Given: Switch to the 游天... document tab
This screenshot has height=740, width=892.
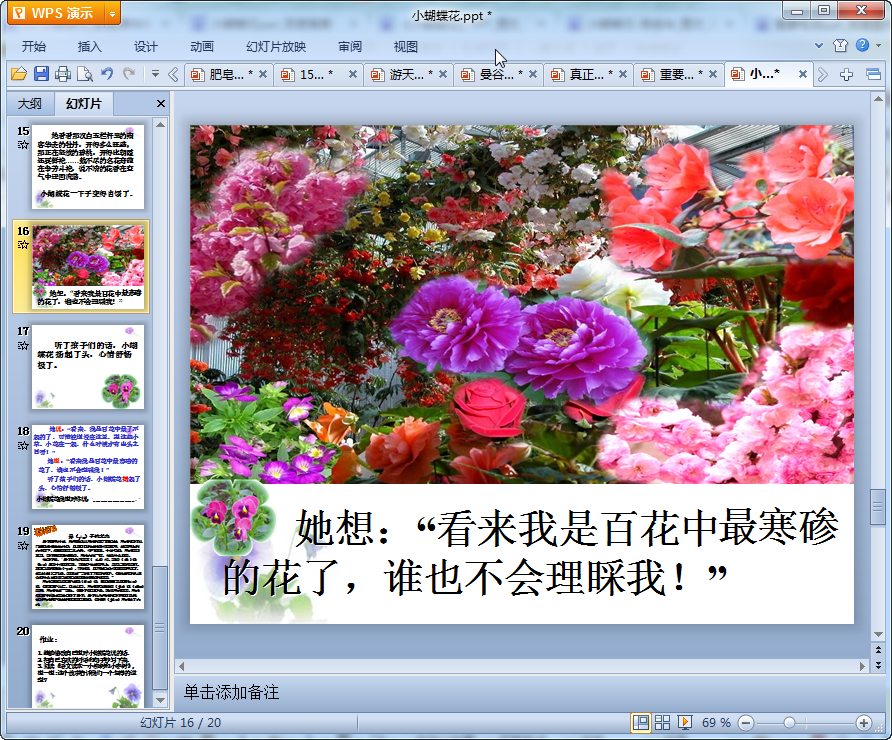Looking at the screenshot, I should click(406, 75).
